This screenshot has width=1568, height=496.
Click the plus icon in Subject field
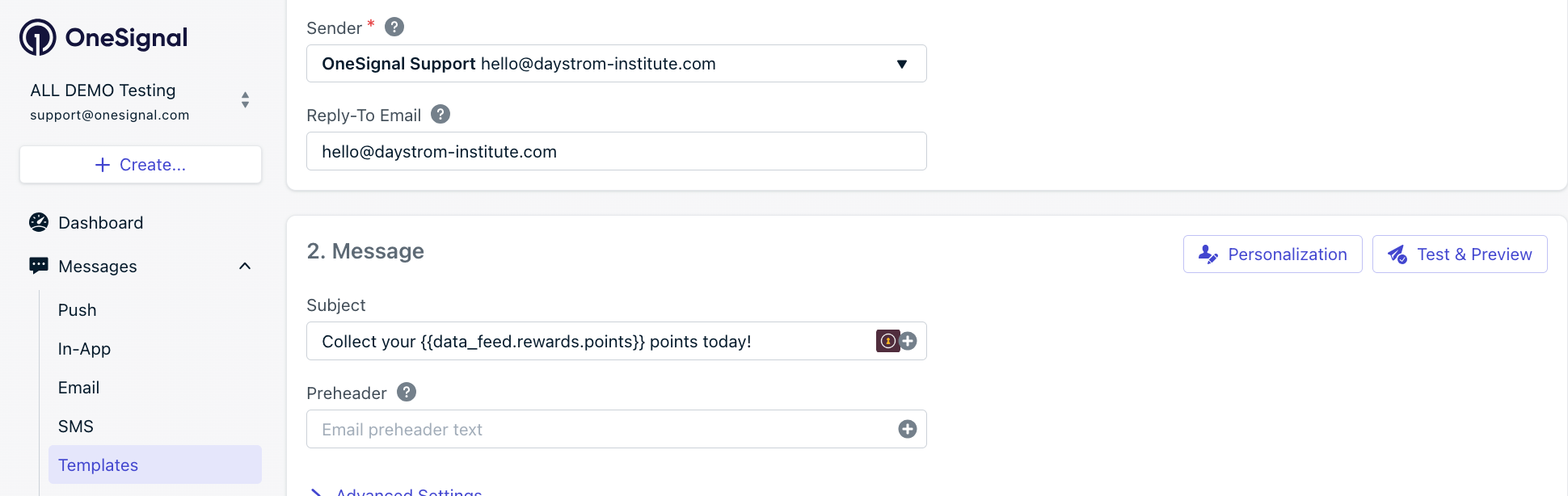click(908, 341)
